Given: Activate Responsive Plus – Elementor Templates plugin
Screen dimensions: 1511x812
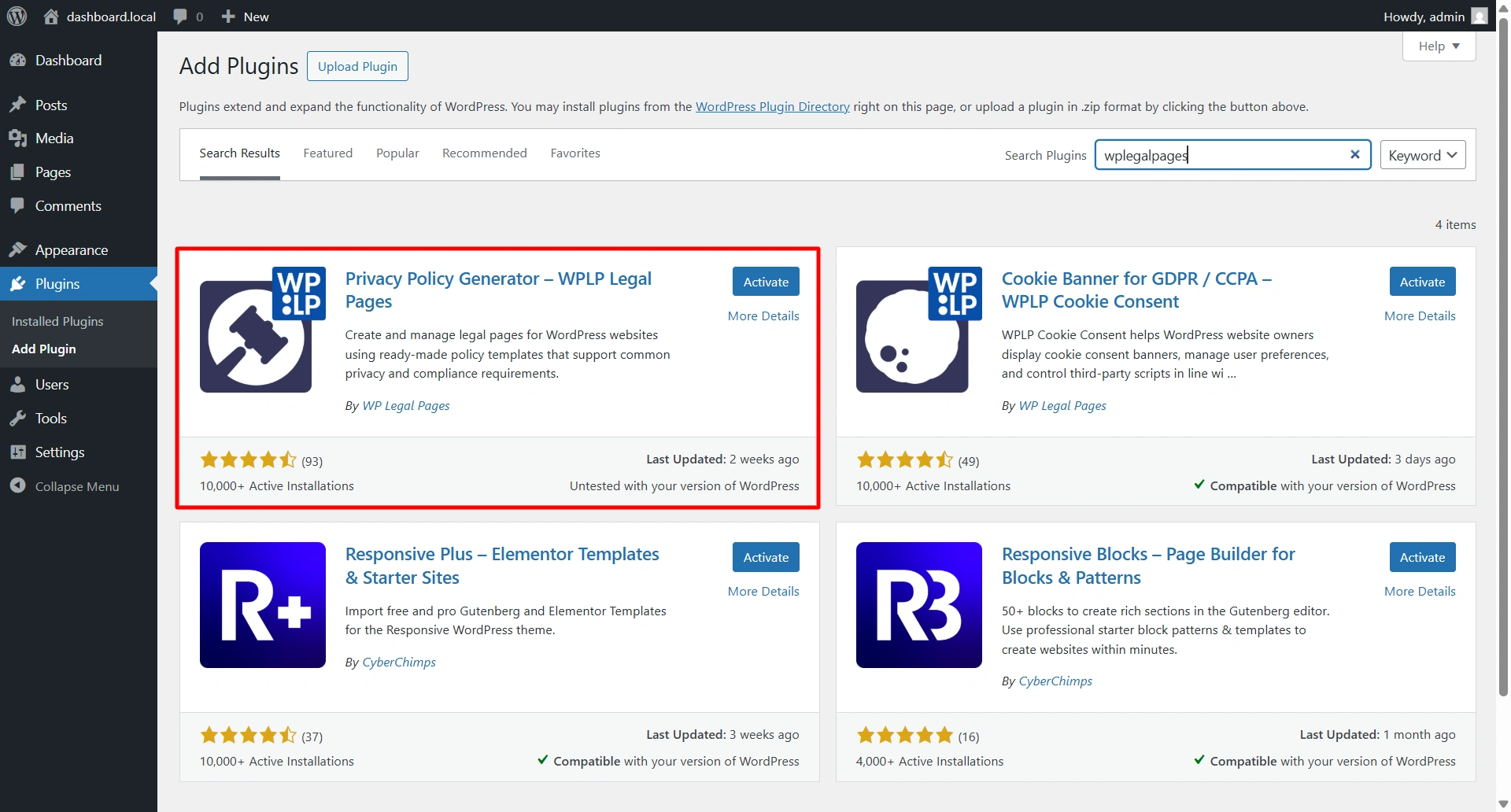Looking at the screenshot, I should click(x=766, y=557).
